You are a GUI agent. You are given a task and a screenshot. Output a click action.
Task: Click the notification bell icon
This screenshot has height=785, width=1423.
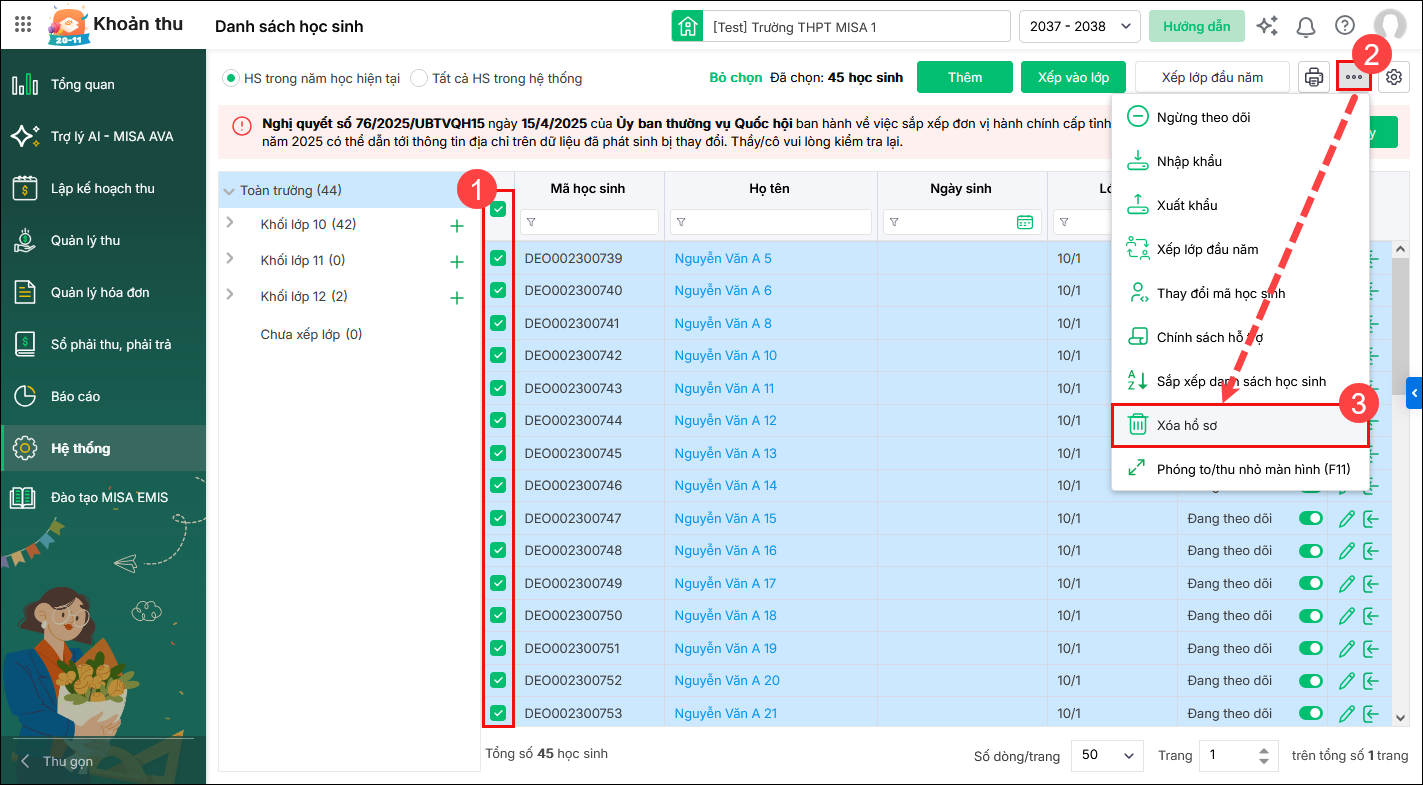coord(1306,26)
